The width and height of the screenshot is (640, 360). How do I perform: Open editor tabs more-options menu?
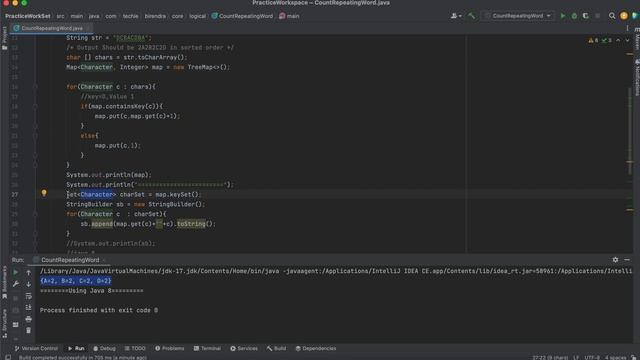pos(627,28)
